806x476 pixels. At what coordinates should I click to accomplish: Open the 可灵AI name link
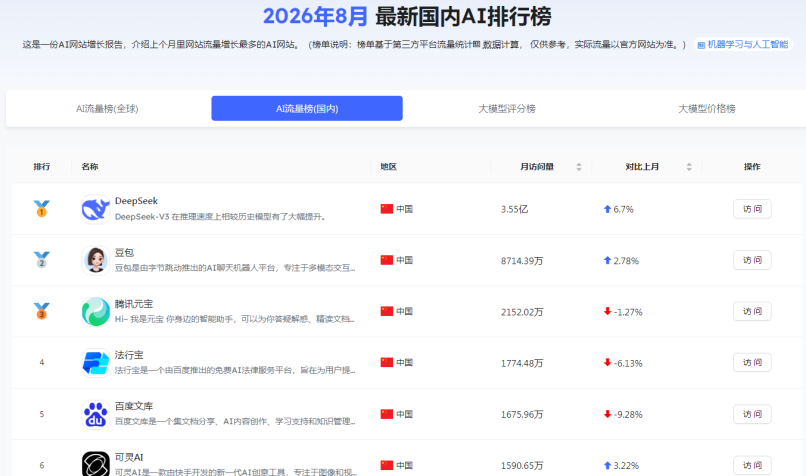(129, 457)
